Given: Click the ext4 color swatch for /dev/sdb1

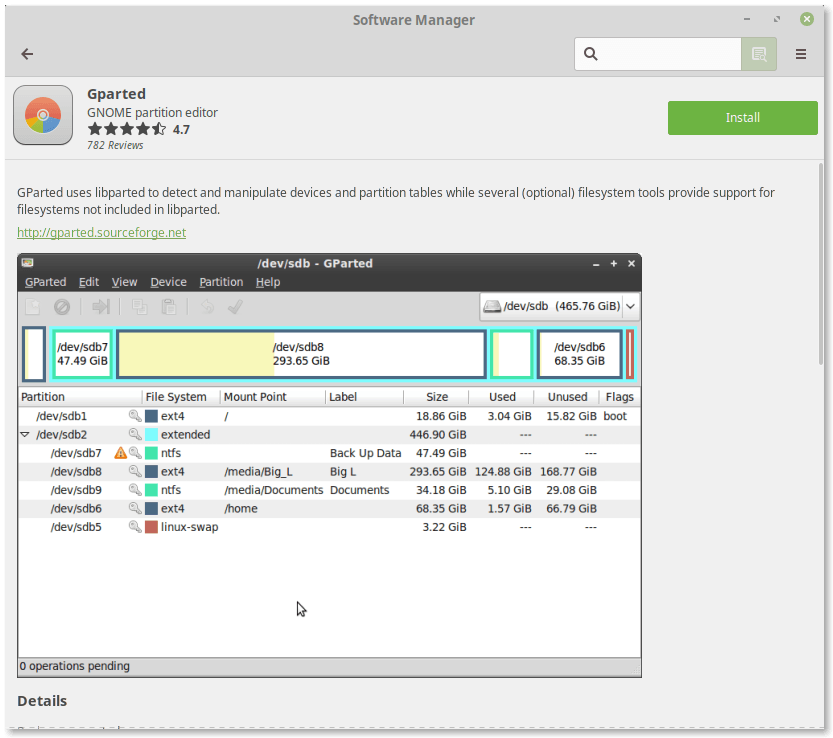Looking at the screenshot, I should click(151, 416).
